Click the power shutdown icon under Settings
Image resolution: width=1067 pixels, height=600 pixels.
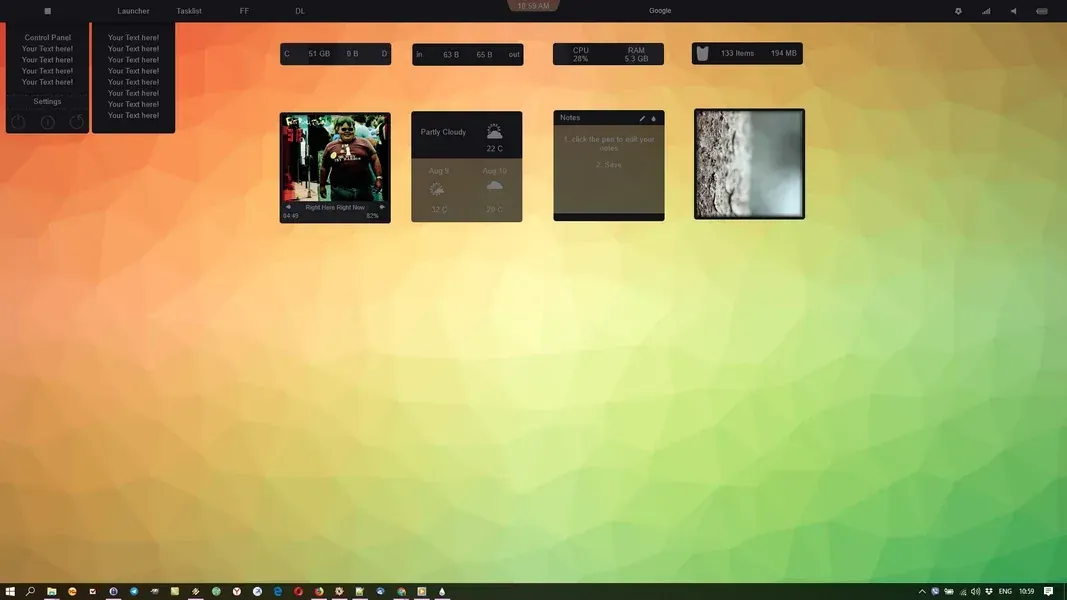click(18, 122)
